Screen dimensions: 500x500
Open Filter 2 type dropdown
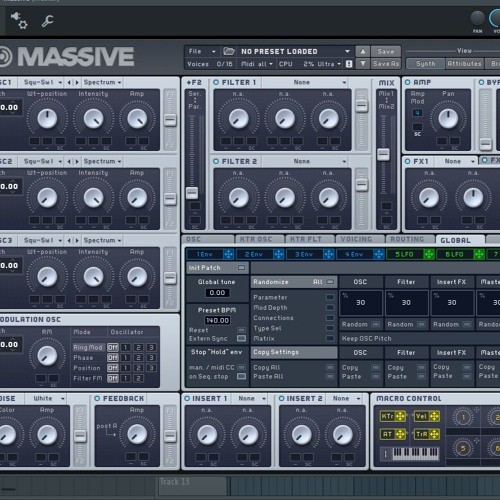305,161
